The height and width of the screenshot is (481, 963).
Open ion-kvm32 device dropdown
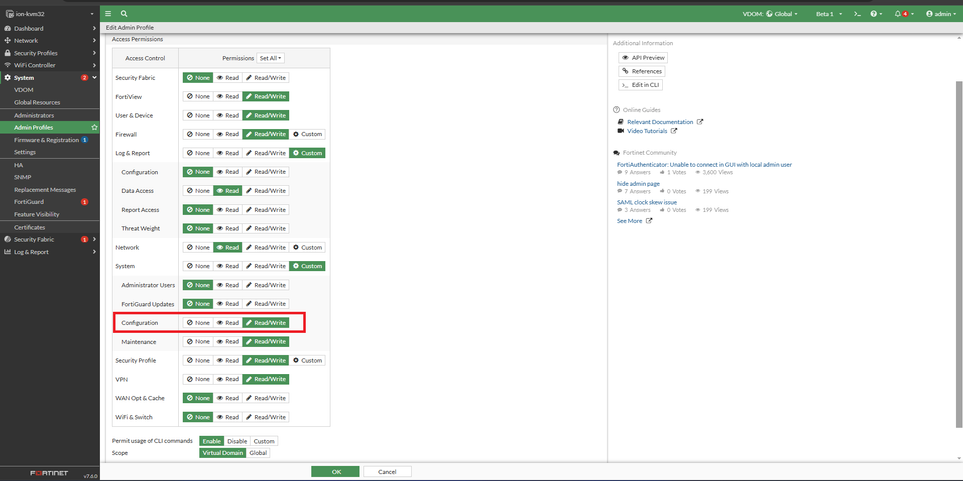[x=50, y=14]
